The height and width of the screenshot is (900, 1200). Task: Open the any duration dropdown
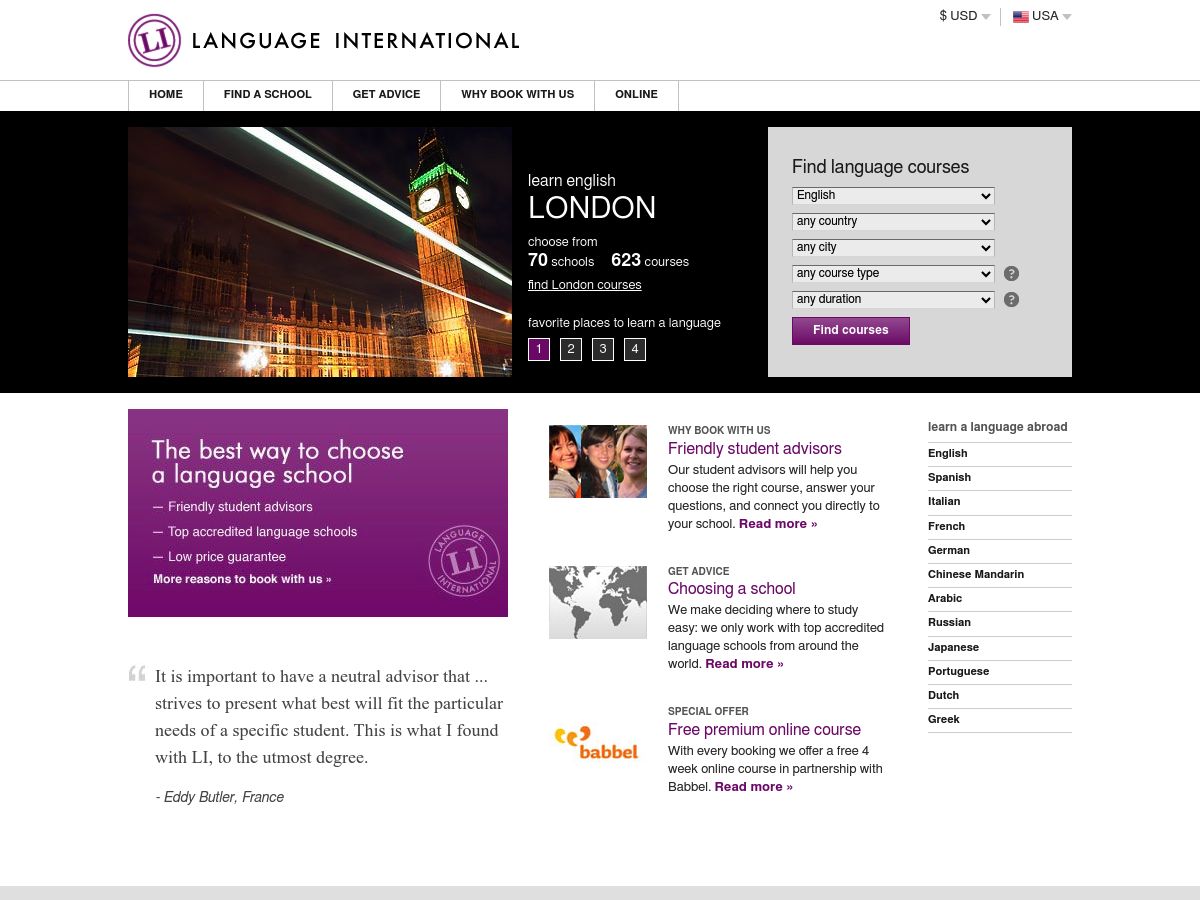tap(893, 300)
